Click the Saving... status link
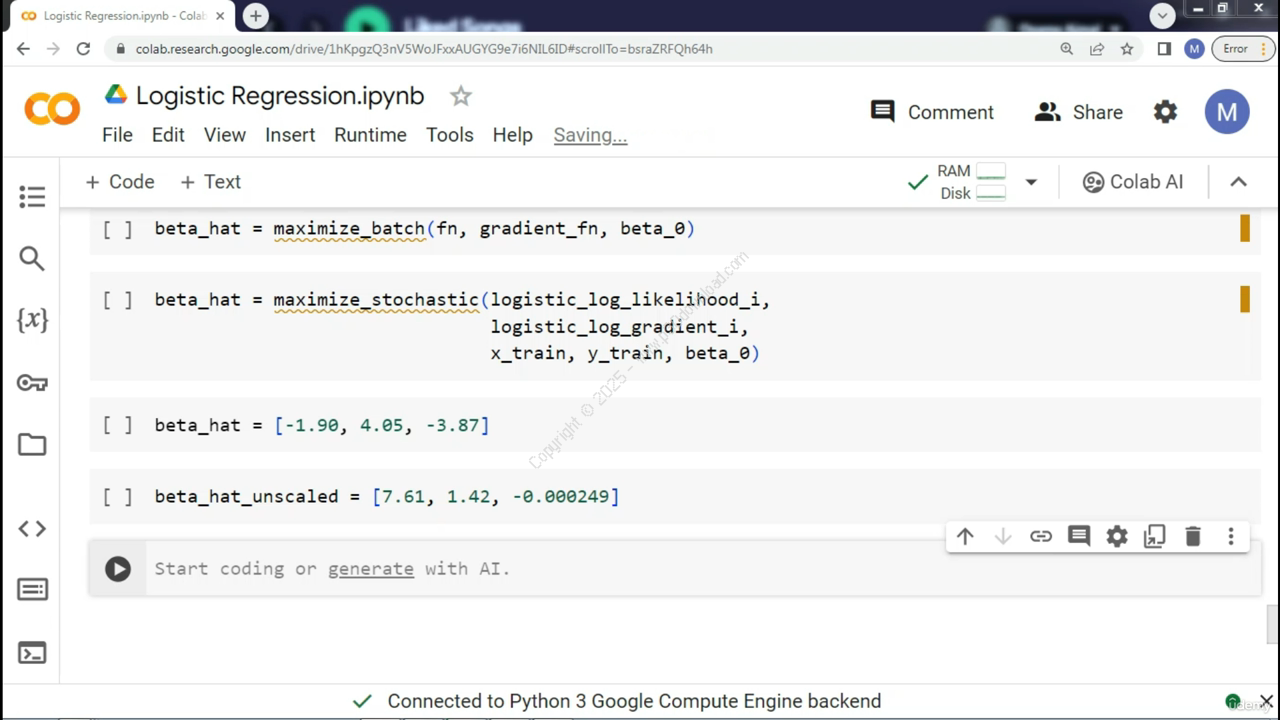 tap(590, 135)
